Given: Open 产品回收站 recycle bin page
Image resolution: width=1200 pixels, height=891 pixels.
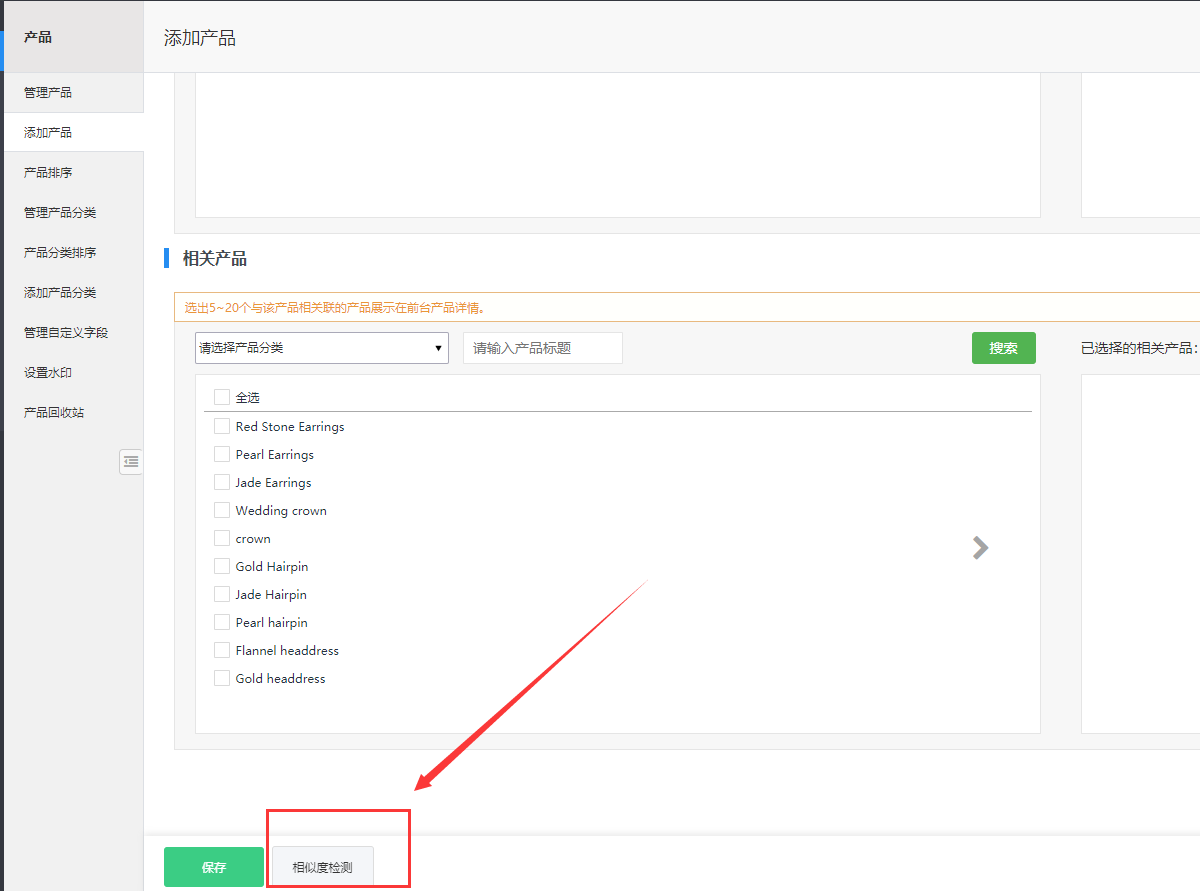Looking at the screenshot, I should pos(54,412).
